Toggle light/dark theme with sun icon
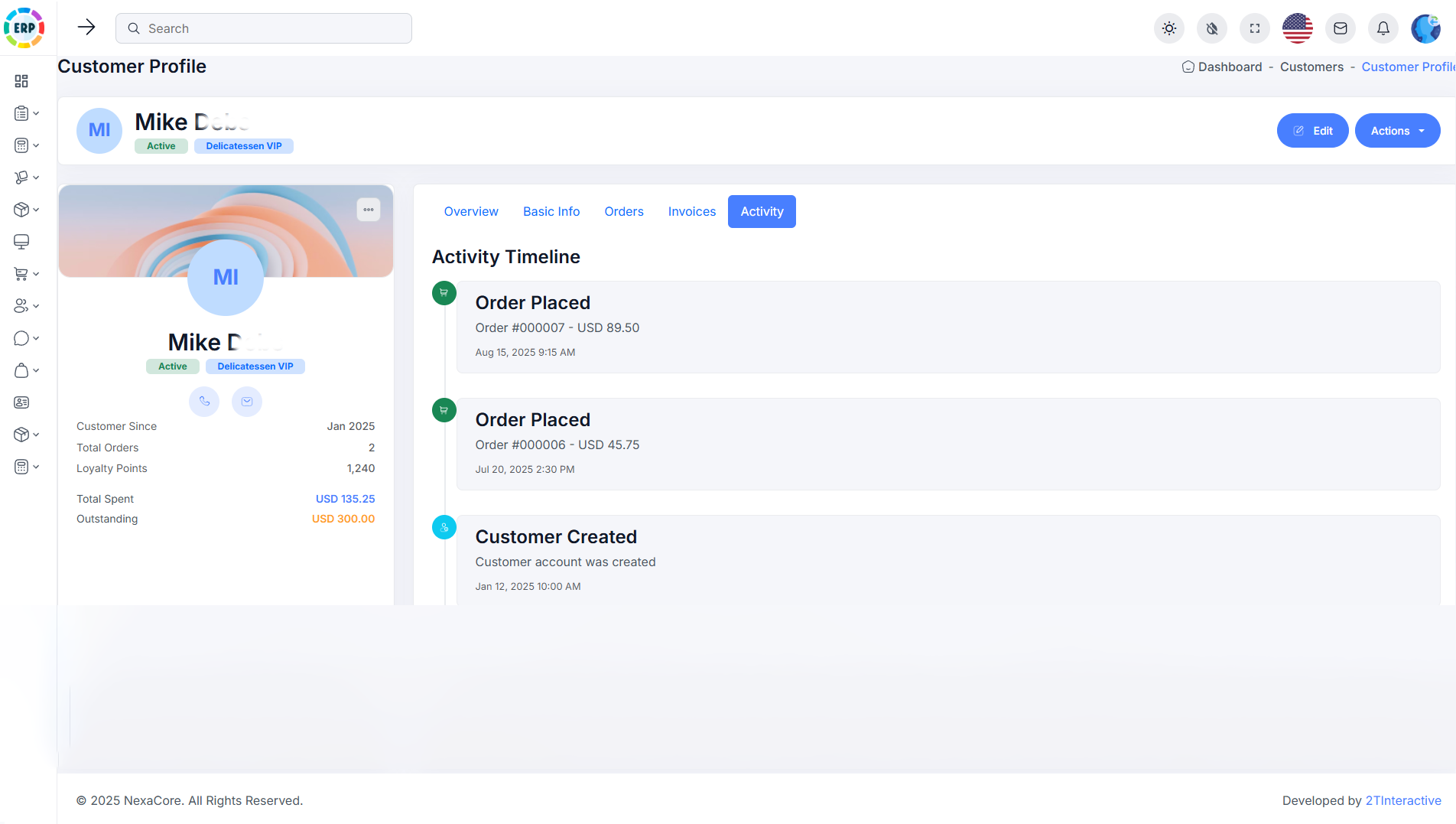 (x=1168, y=28)
